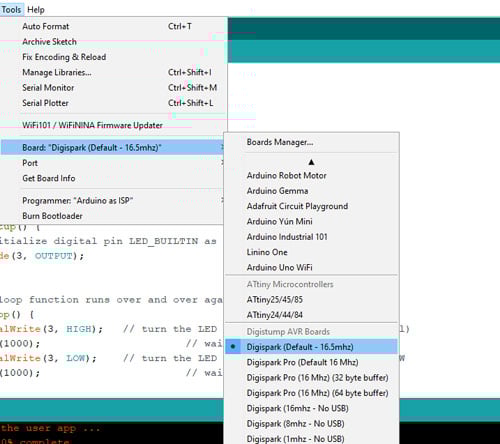Image resolution: width=500 pixels, height=444 pixels.
Task: Select Digispark Pro (Default 16 Mhz)
Action: click(x=312, y=362)
